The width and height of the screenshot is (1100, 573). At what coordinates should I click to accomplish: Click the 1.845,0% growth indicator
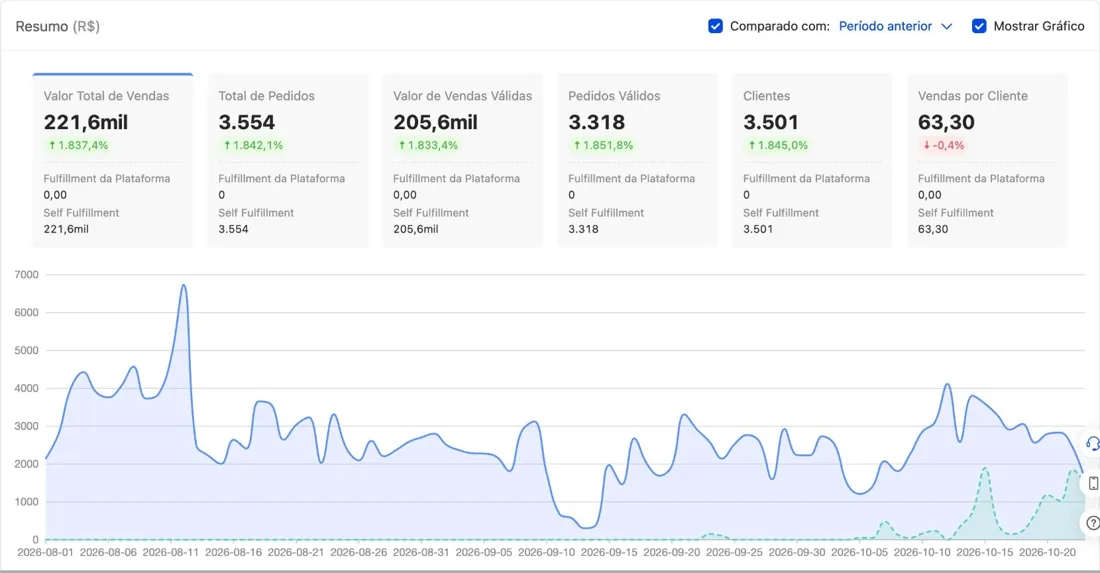[778, 145]
